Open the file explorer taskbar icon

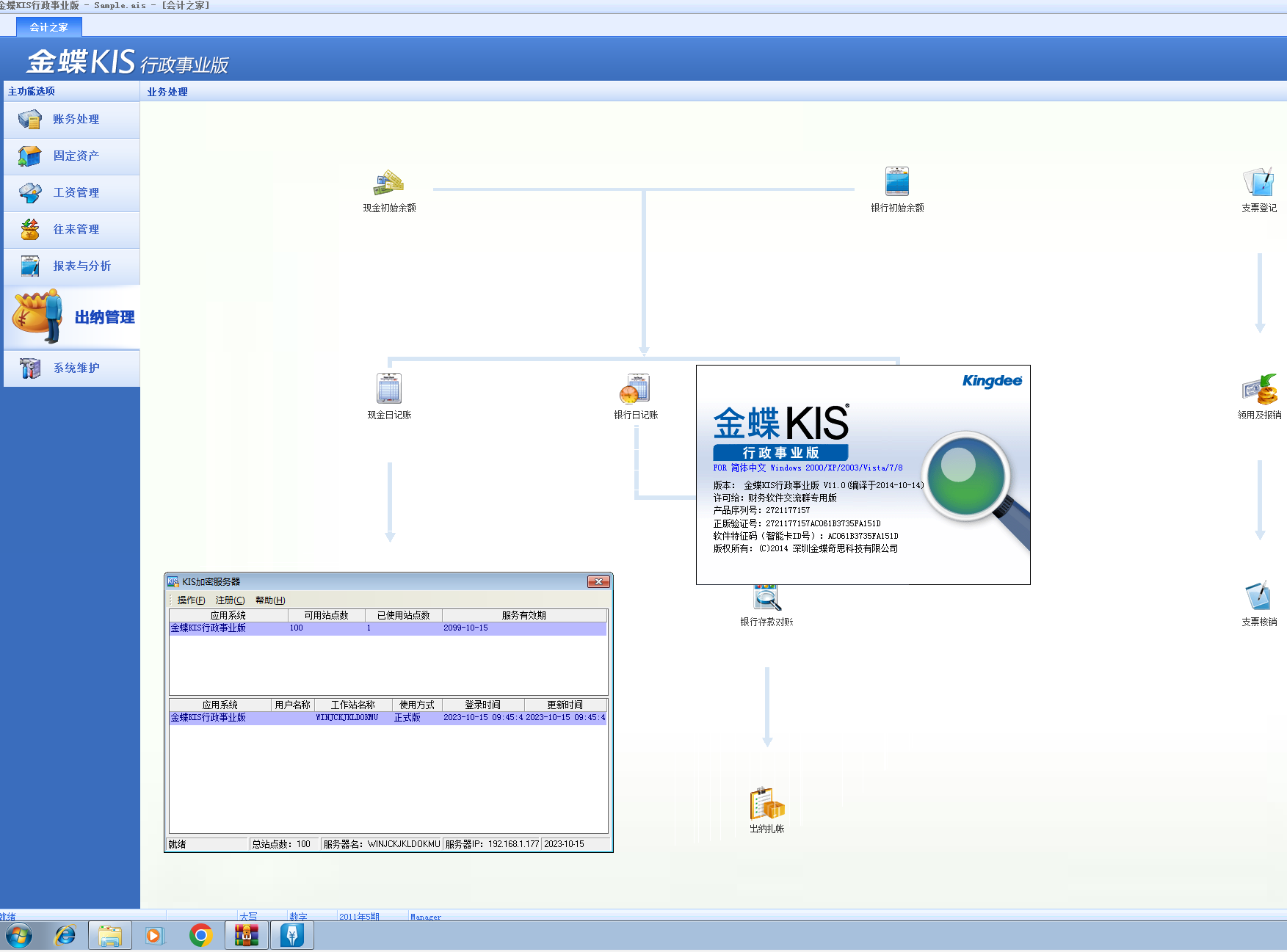click(110, 936)
